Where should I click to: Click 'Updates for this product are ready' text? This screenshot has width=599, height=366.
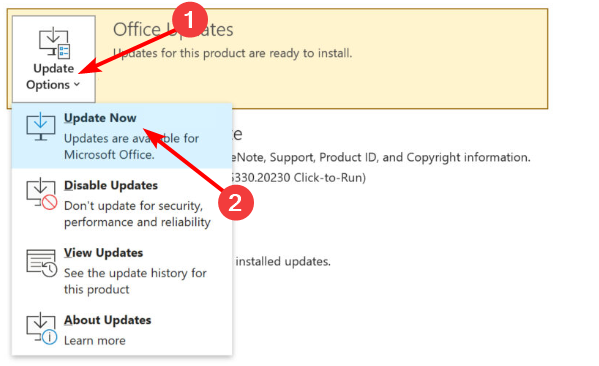click(232, 53)
